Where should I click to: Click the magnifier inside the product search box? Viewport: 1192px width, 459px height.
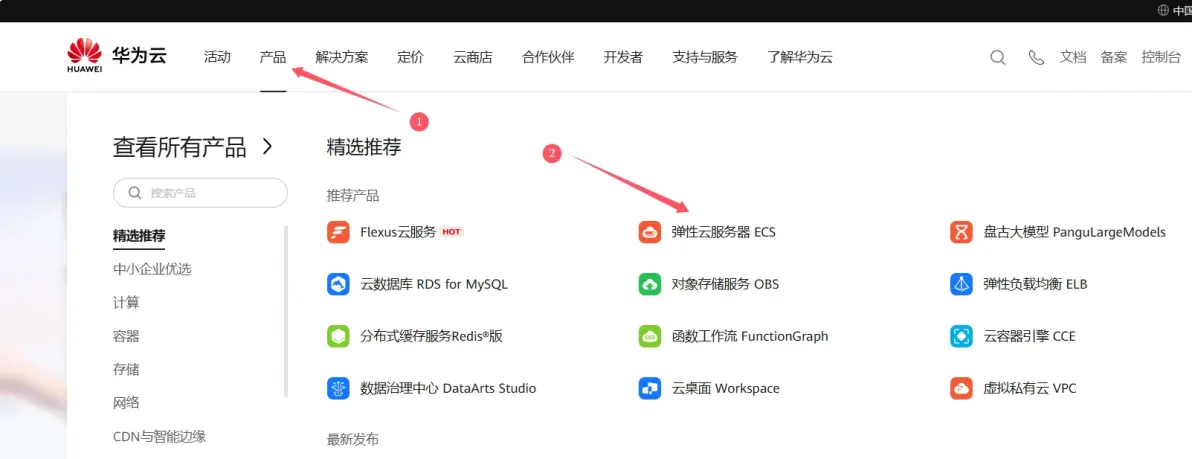pos(135,193)
